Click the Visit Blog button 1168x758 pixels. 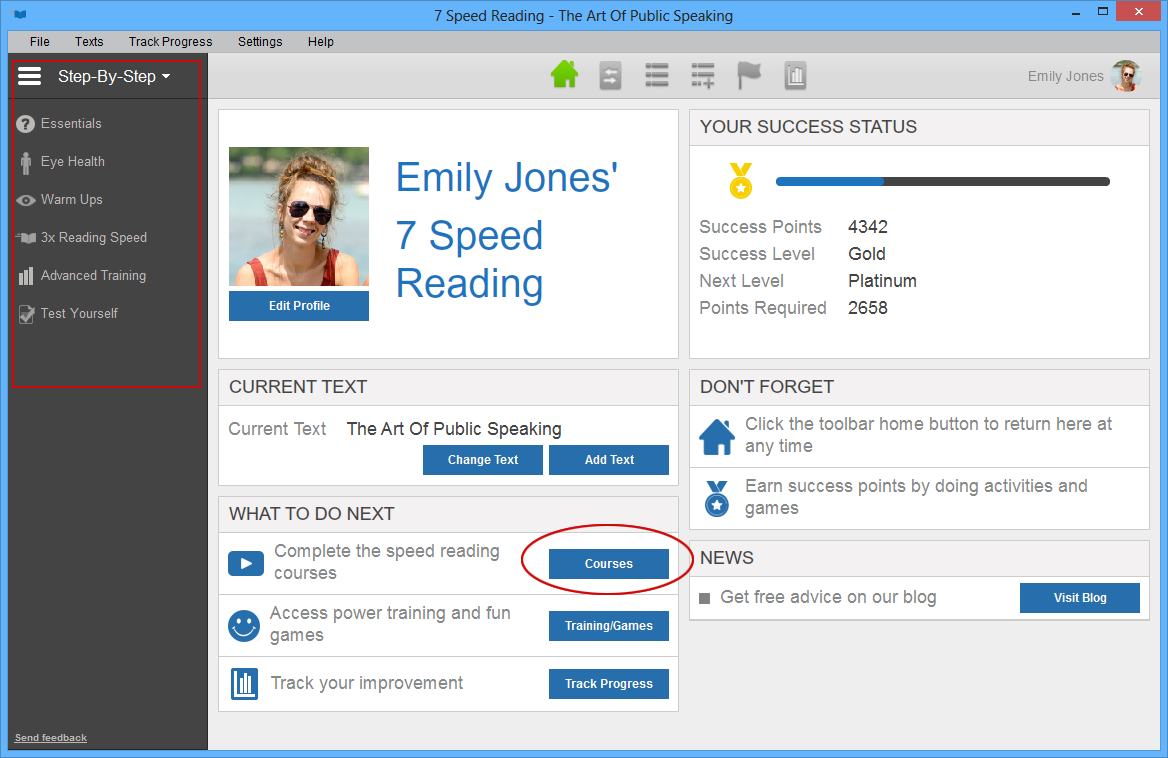pyautogui.click(x=1079, y=597)
